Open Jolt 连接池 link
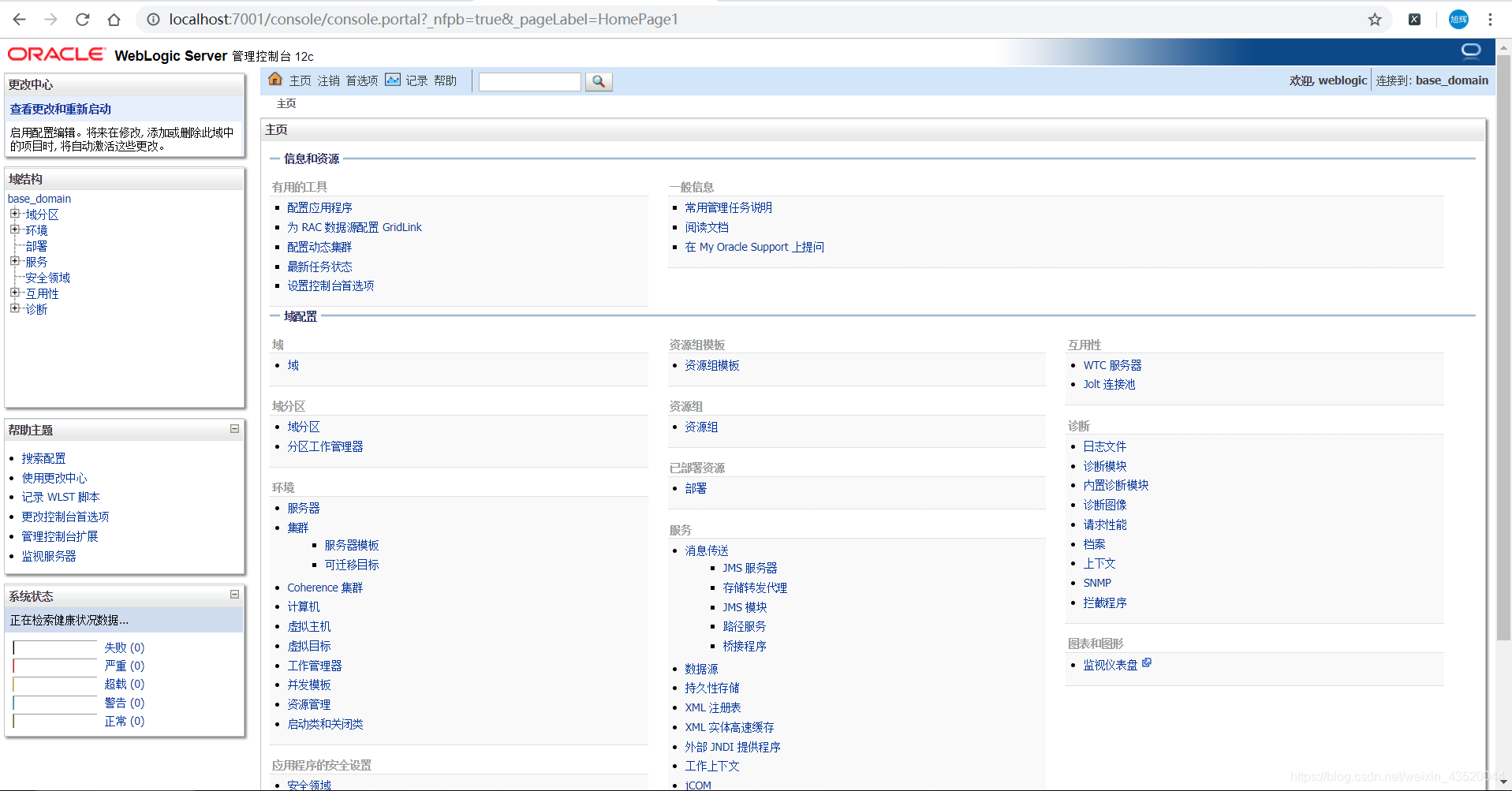This screenshot has height=791, width=1512. (1109, 384)
